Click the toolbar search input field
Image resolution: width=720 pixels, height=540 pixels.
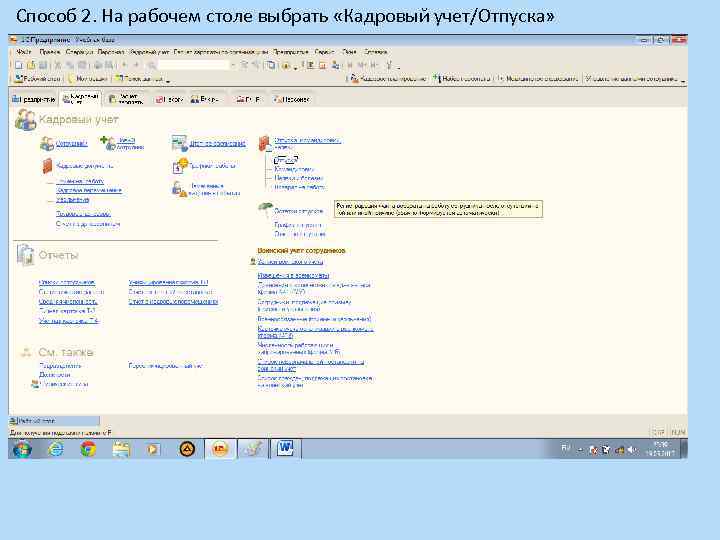coord(193,65)
